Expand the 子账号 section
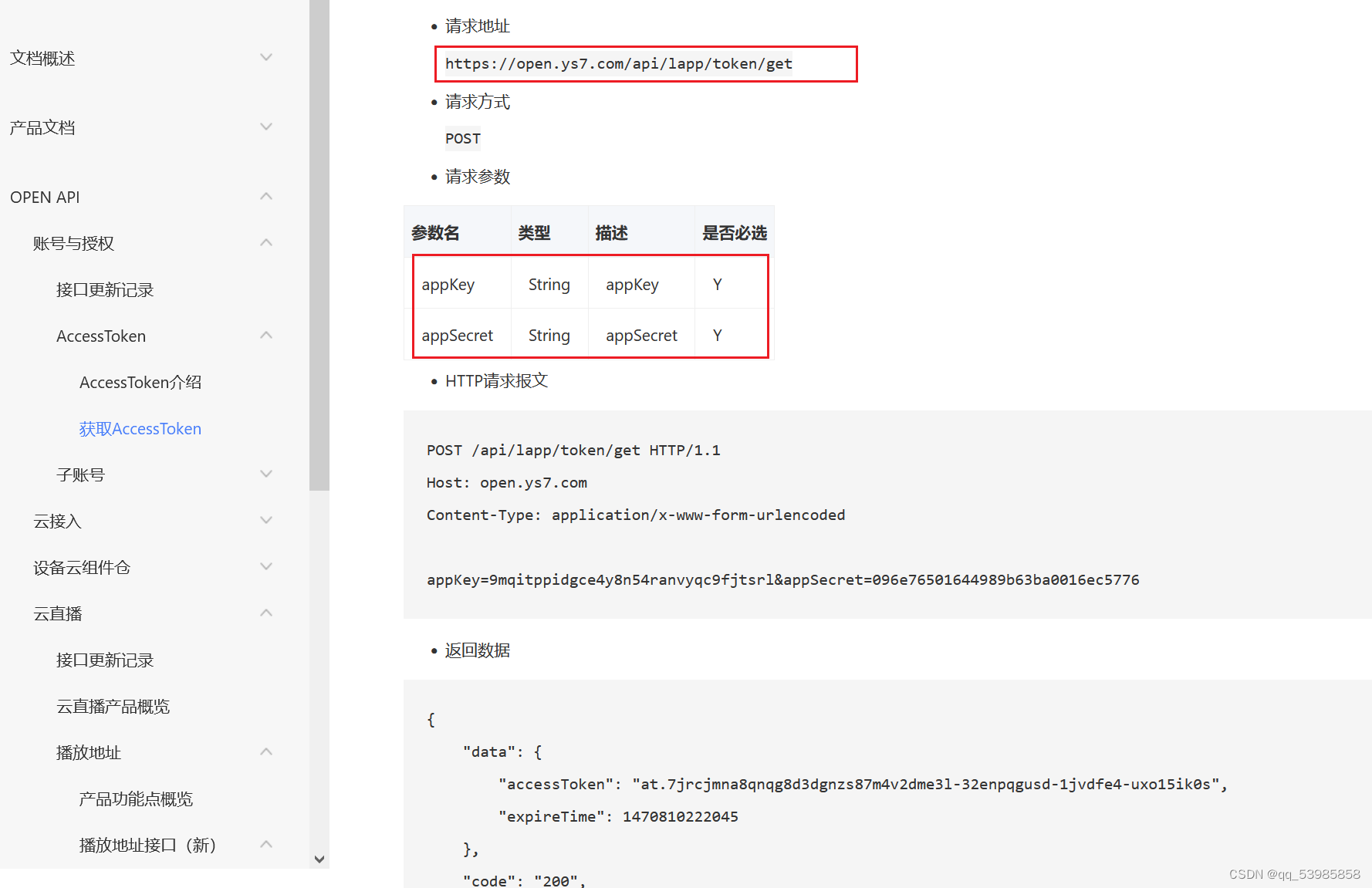This screenshot has width=1372, height=888. coord(266,474)
